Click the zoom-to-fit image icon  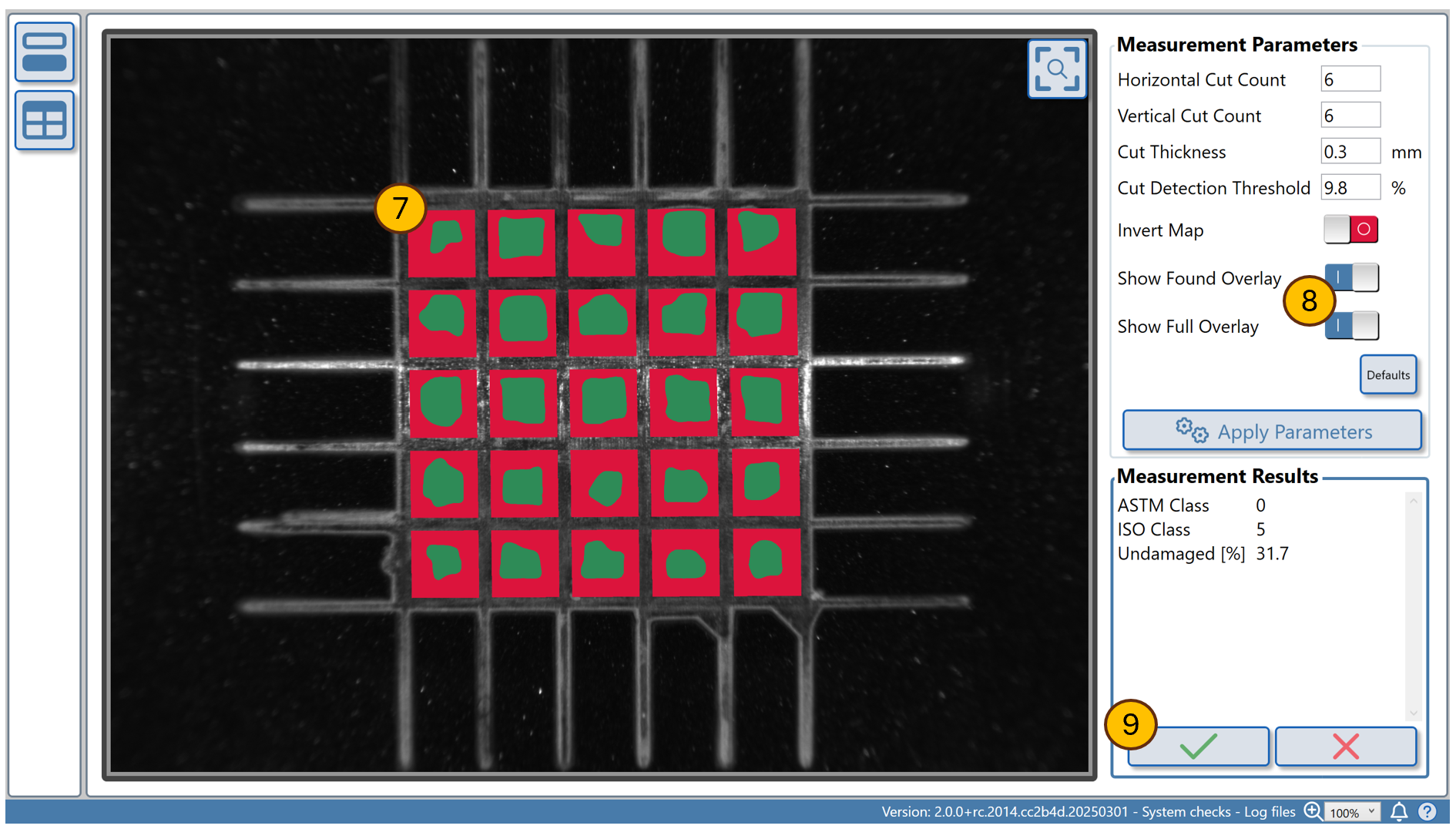(1056, 69)
